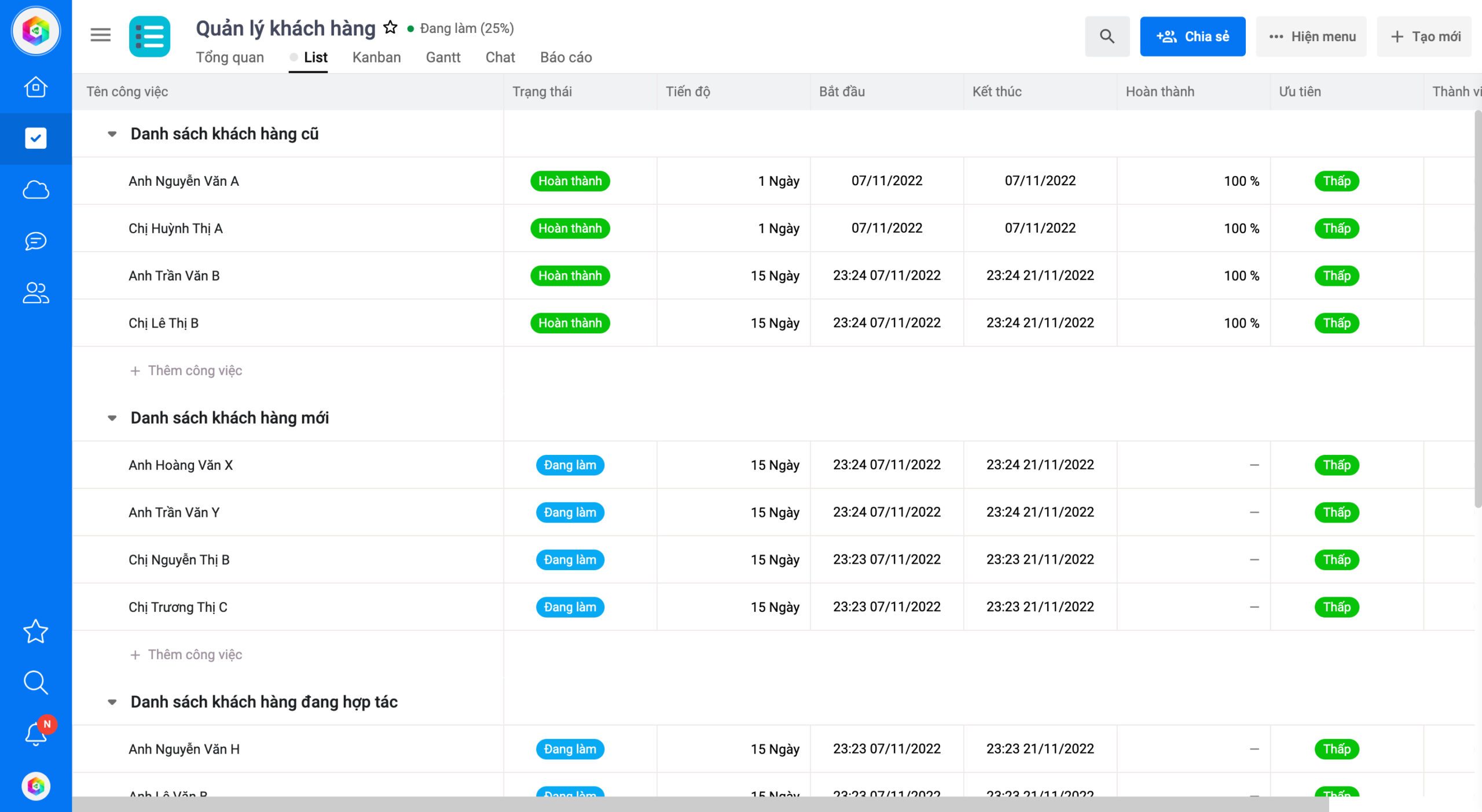The width and height of the screenshot is (1482, 812).
Task: Open Favorites star icon in sidebar
Action: (x=36, y=631)
